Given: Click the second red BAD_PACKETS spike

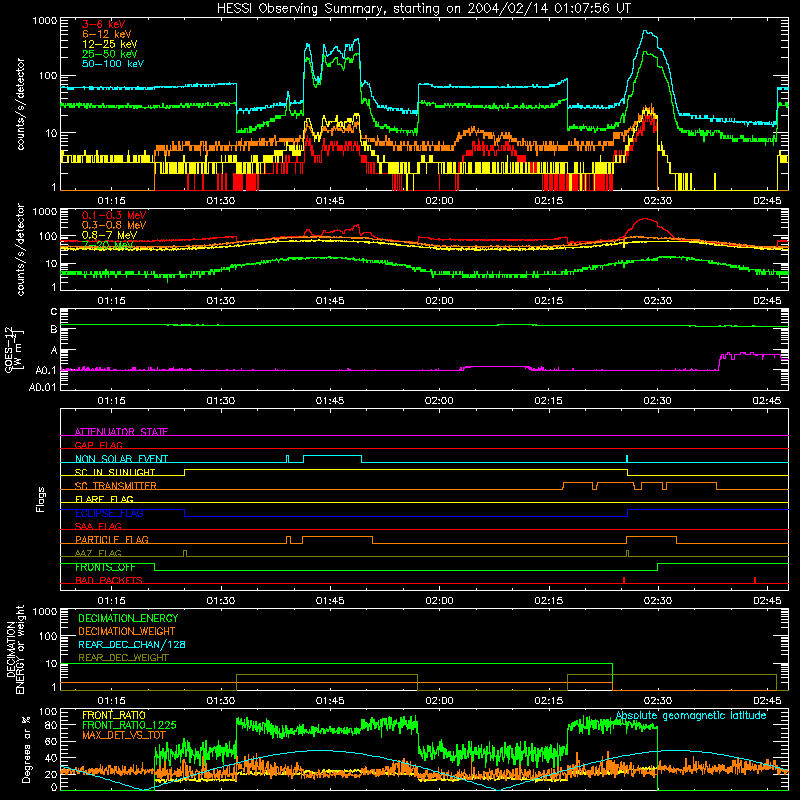Looking at the screenshot, I should 755,580.
